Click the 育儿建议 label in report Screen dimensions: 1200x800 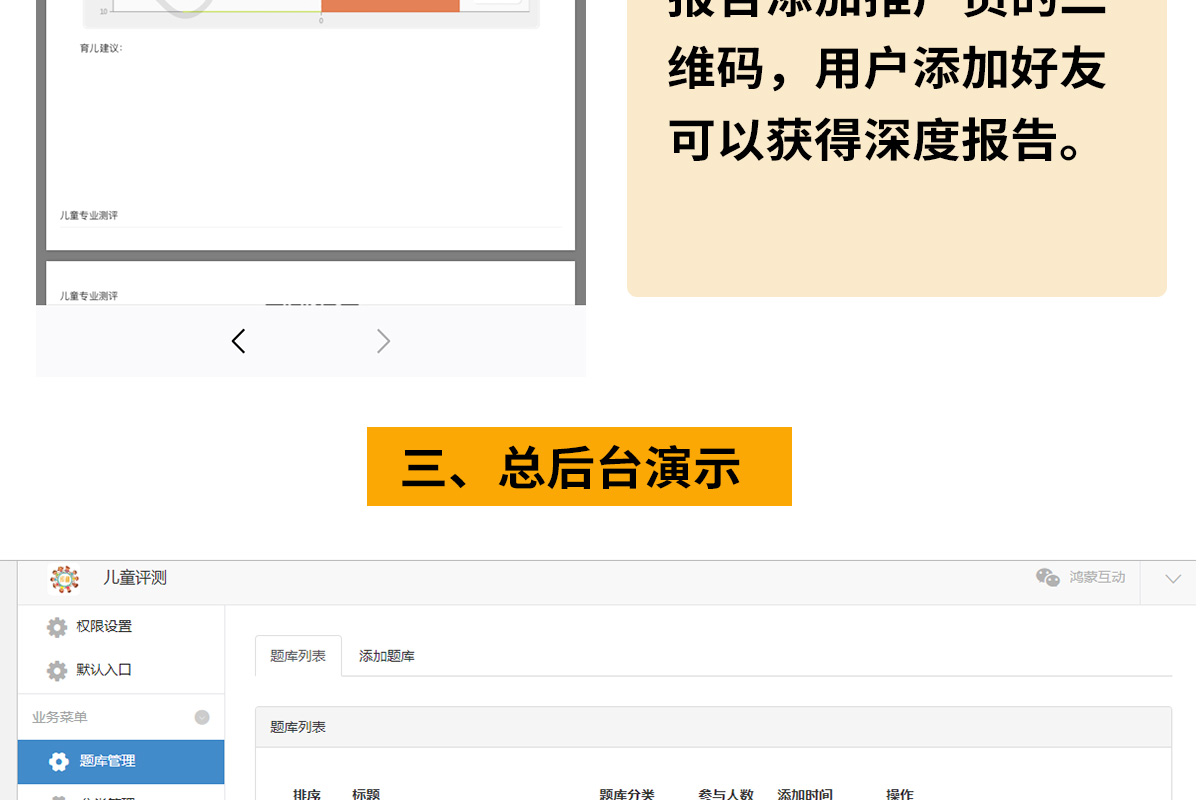pos(101,48)
